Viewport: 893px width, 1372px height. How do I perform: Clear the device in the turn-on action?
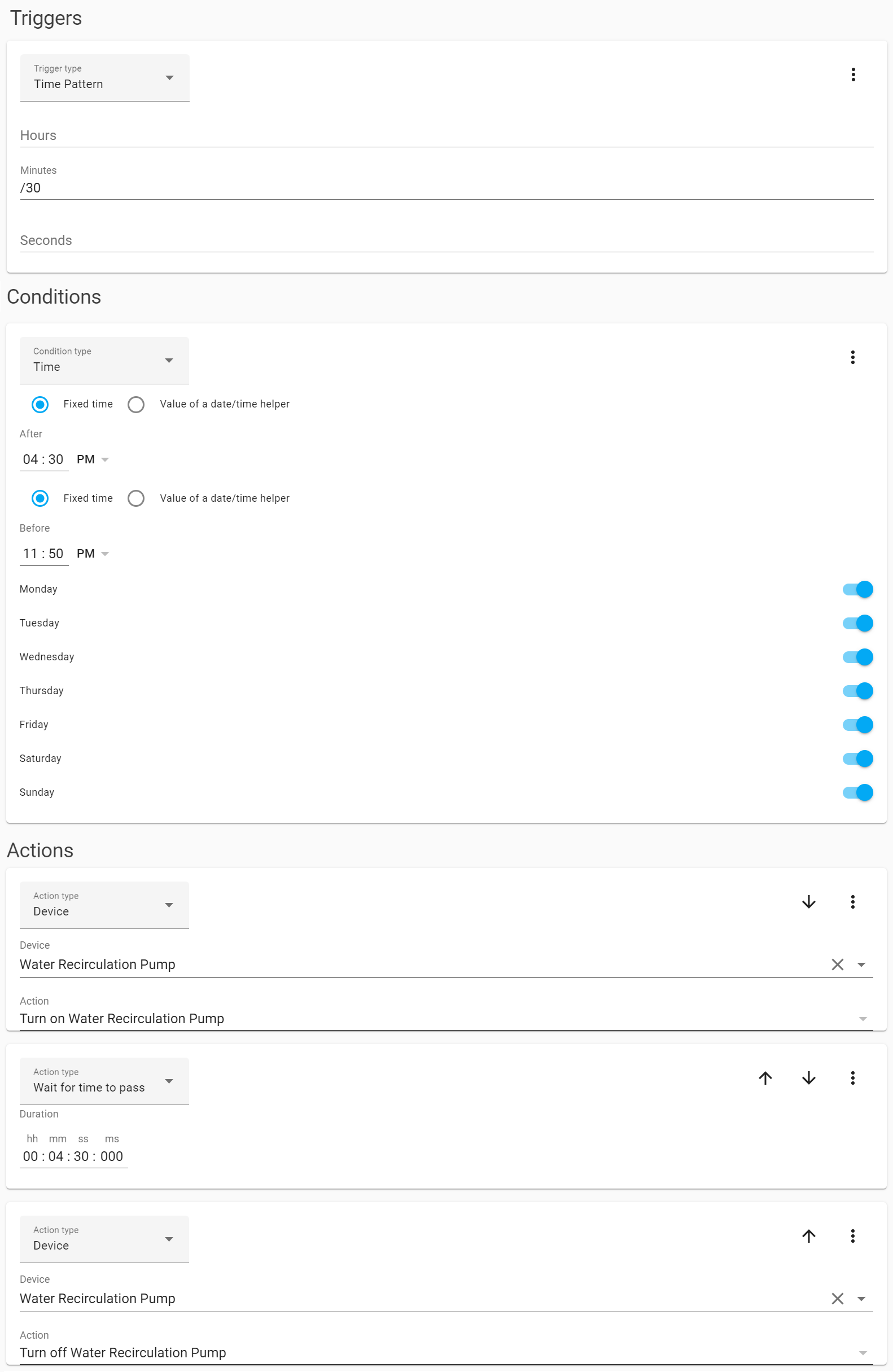[x=837, y=965]
